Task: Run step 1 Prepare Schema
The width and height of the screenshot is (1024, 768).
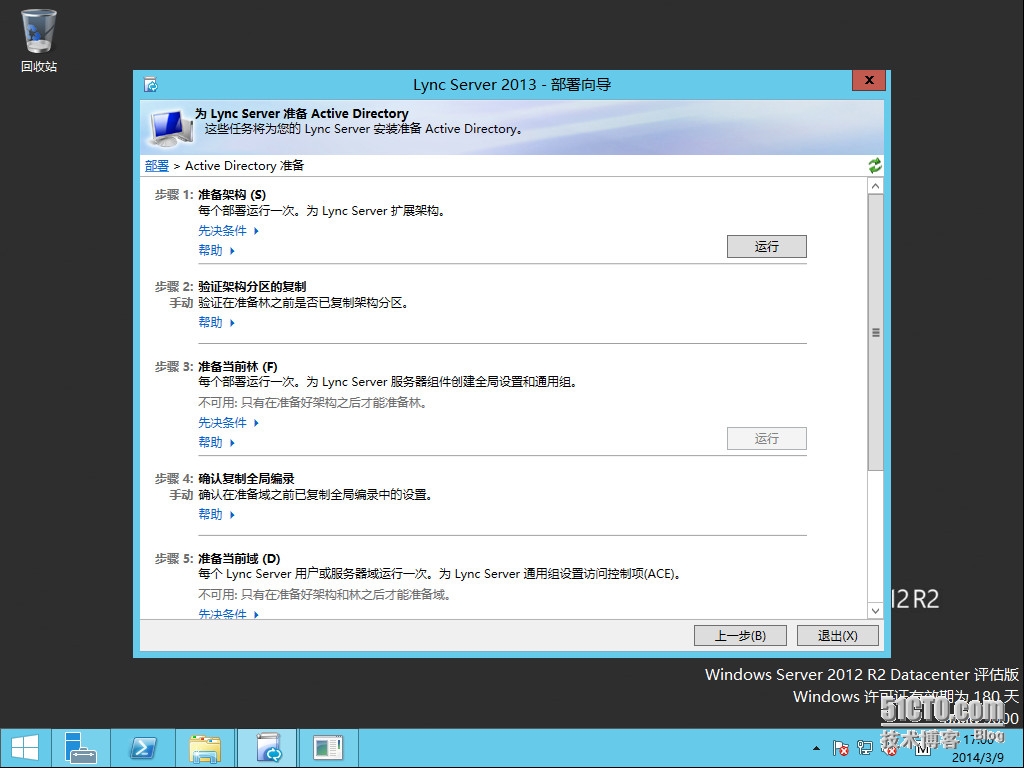Action: coord(767,246)
